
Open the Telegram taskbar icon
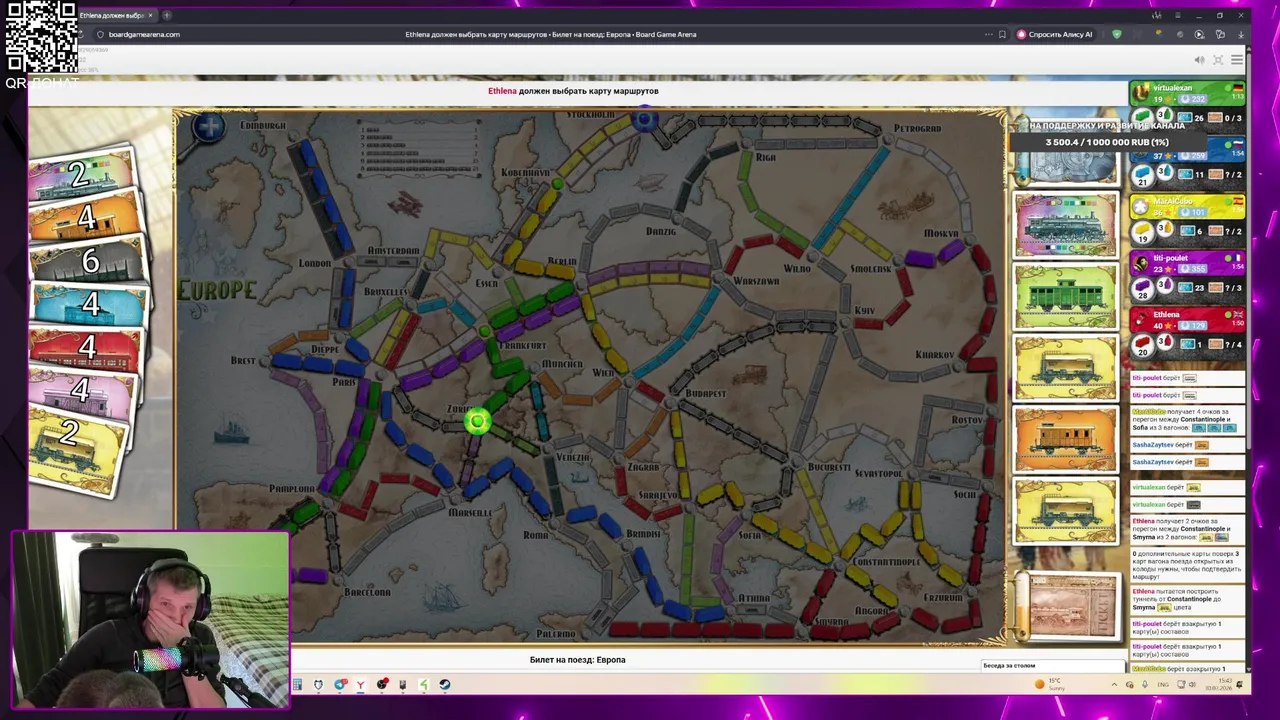pos(340,685)
